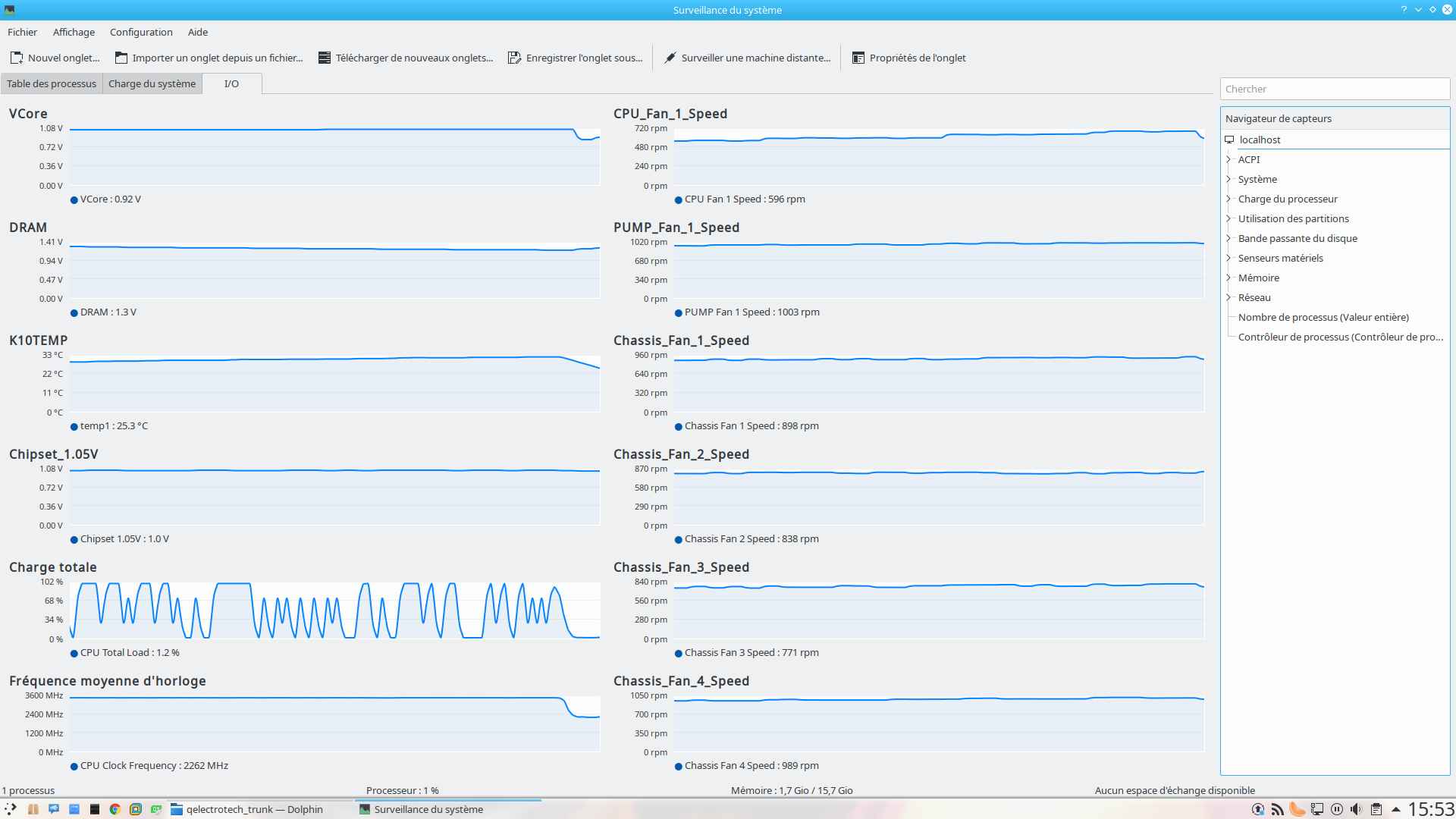This screenshot has height=819, width=1456.
Task: Select localhost in the sensor browser
Action: click(x=1260, y=140)
